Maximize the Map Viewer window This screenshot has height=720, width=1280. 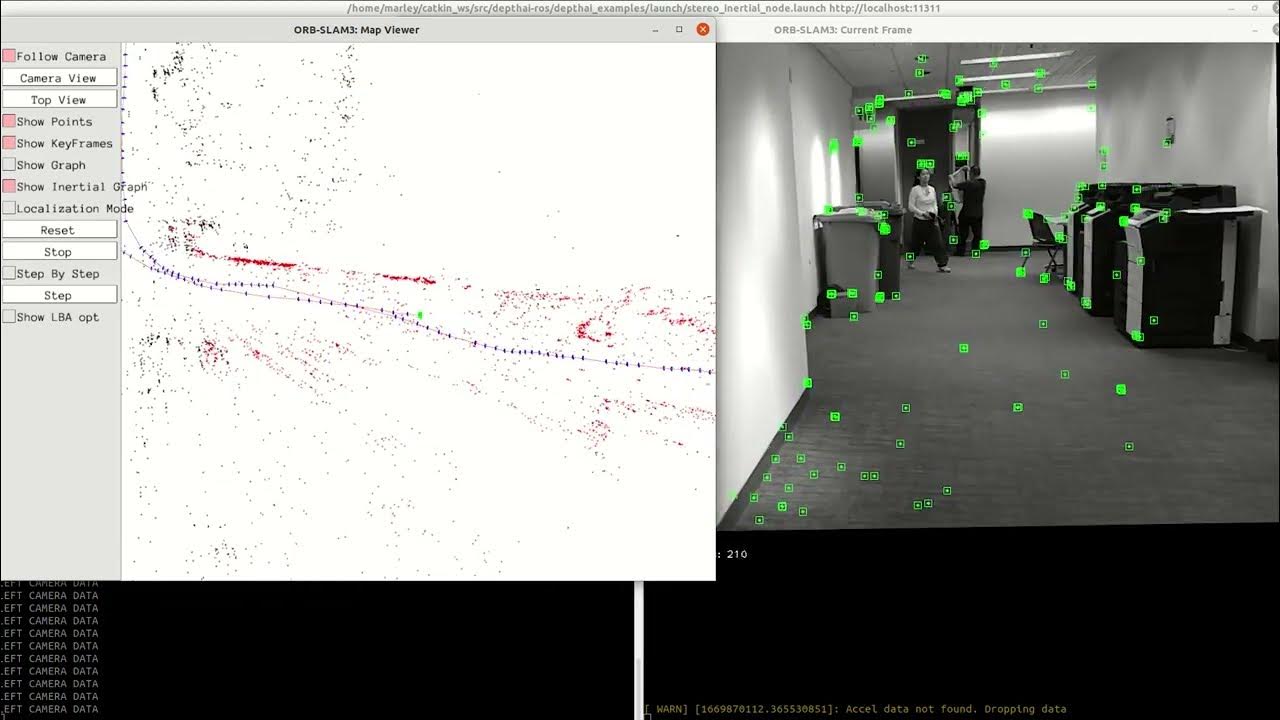click(679, 30)
